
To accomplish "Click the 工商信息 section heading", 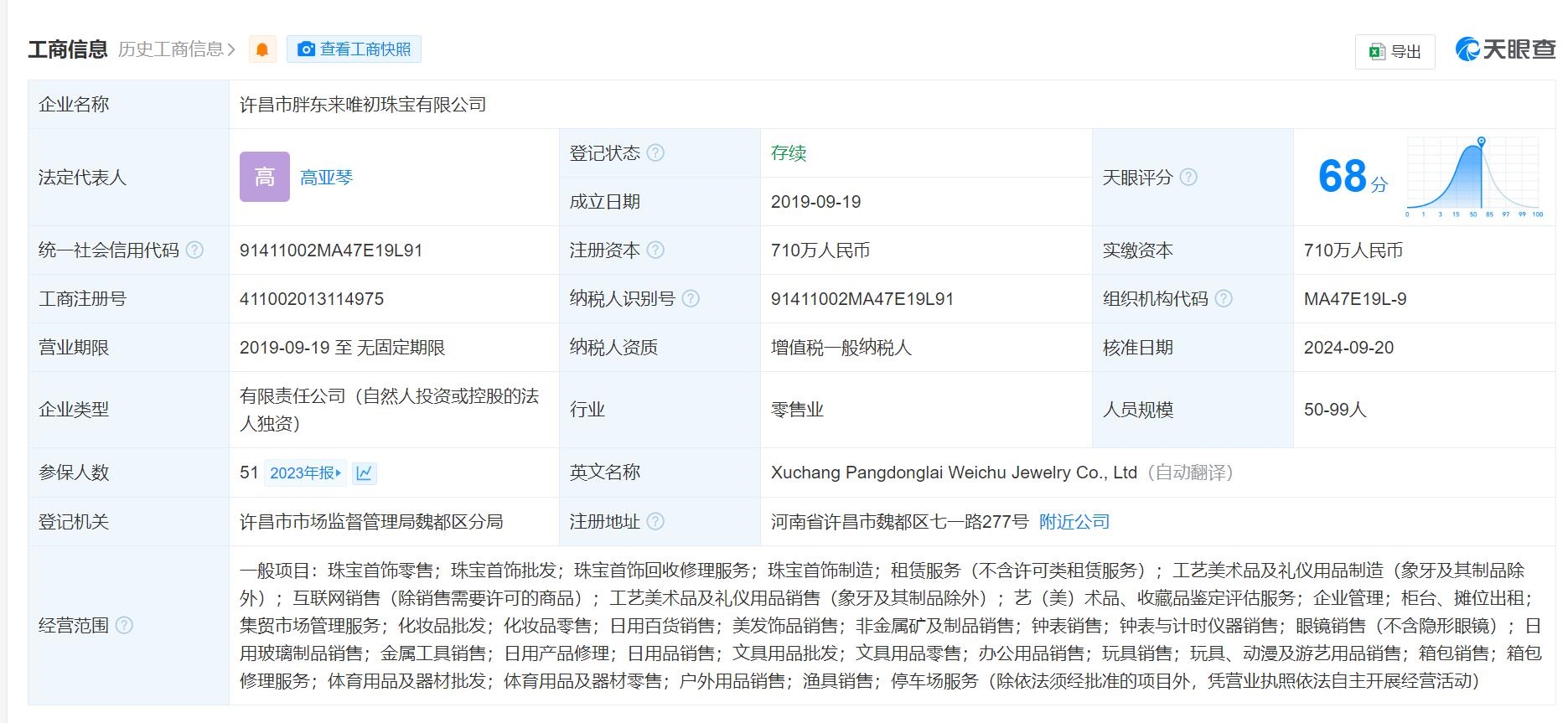I will tap(68, 49).
